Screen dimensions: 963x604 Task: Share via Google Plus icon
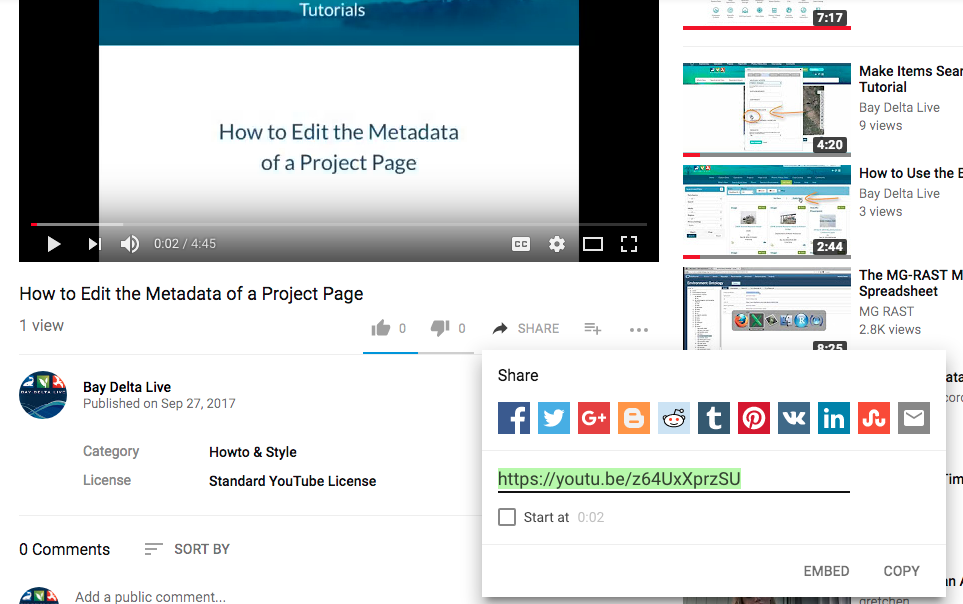coord(594,418)
